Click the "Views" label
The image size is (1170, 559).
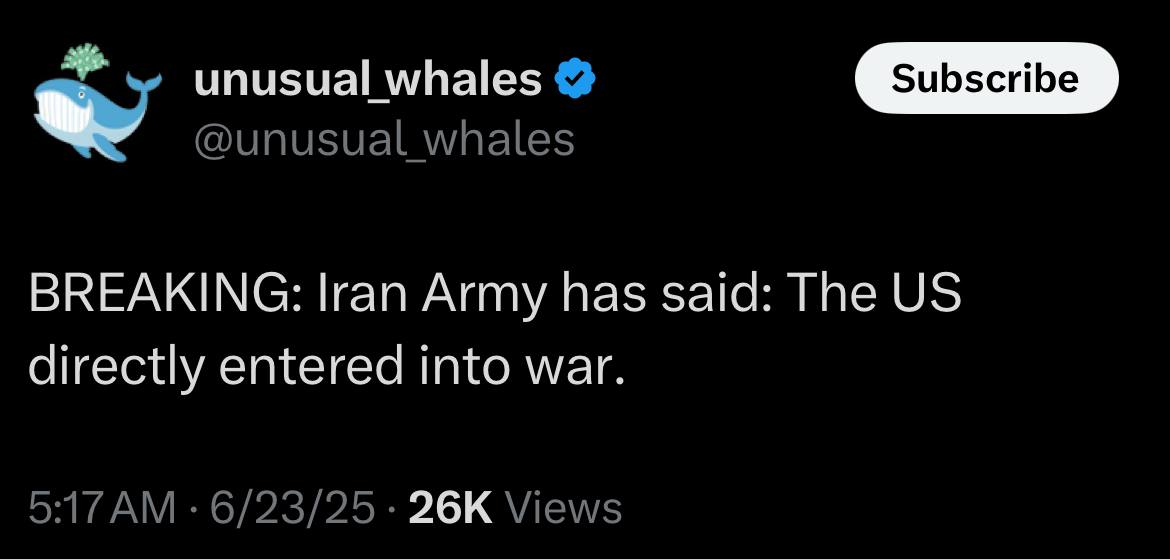pos(564,508)
